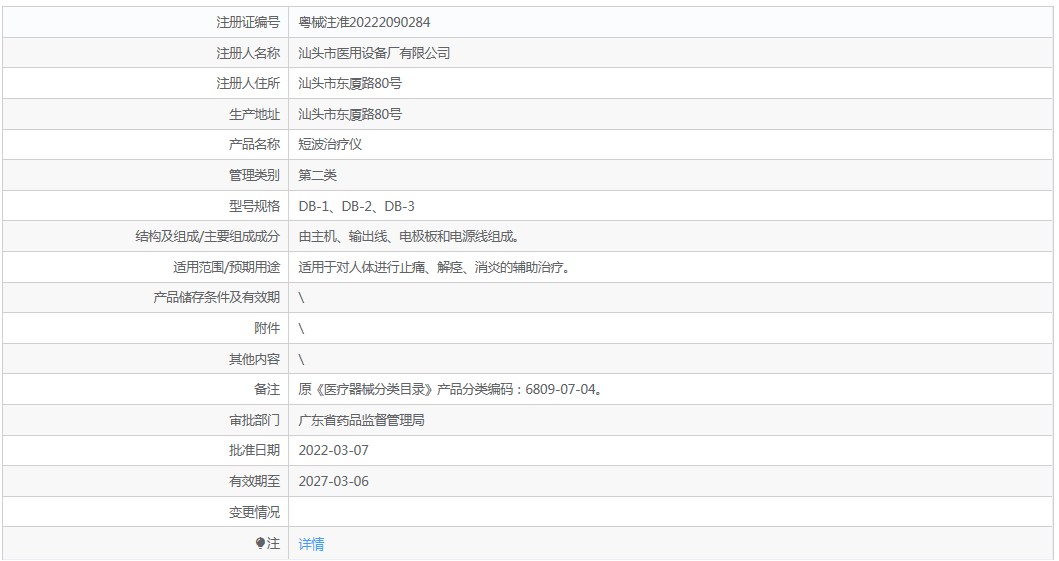
Task: Click the 注册证编号 row label
Action: 248,22
